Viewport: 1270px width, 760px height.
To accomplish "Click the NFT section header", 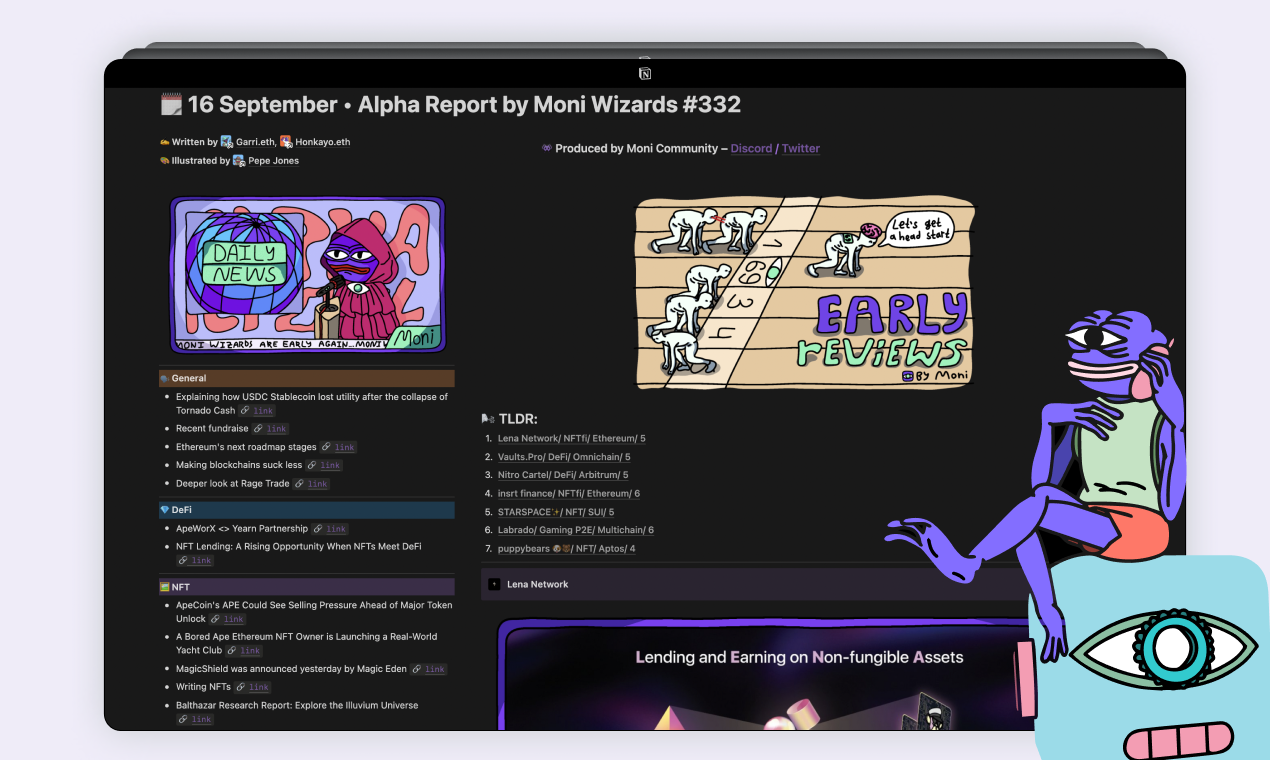I will 306,587.
